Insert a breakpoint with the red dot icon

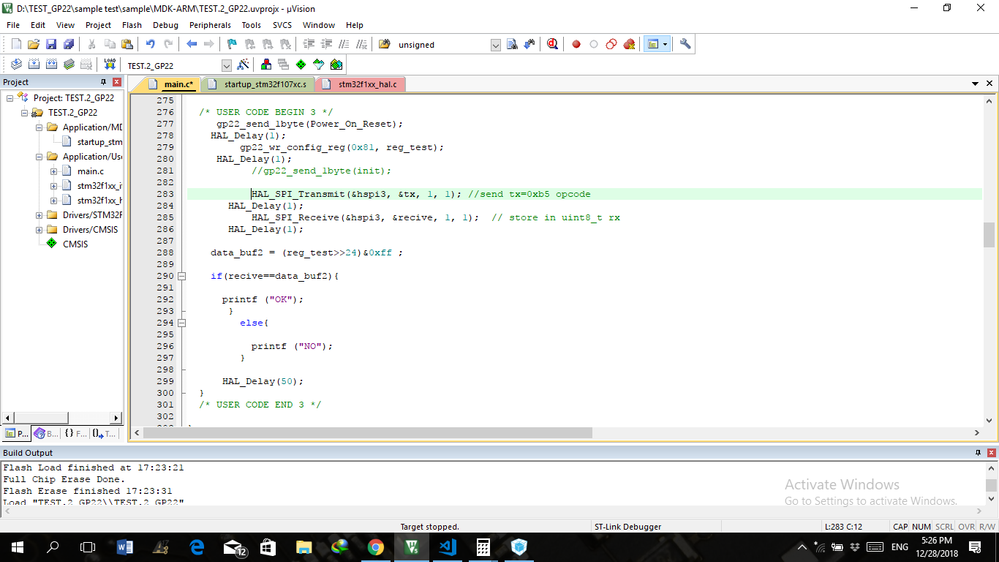pos(576,44)
